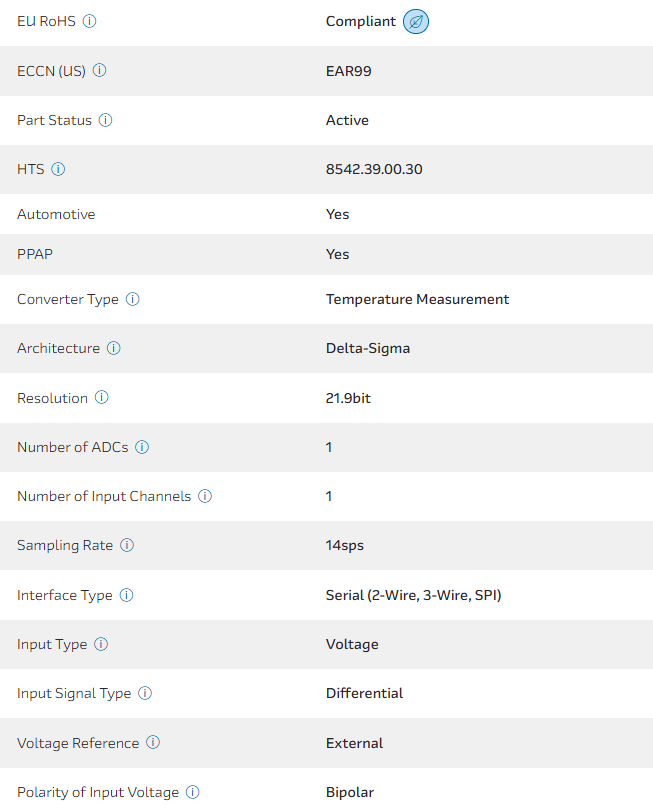Show info for Input Type
653x808 pixels.
[x=101, y=644]
